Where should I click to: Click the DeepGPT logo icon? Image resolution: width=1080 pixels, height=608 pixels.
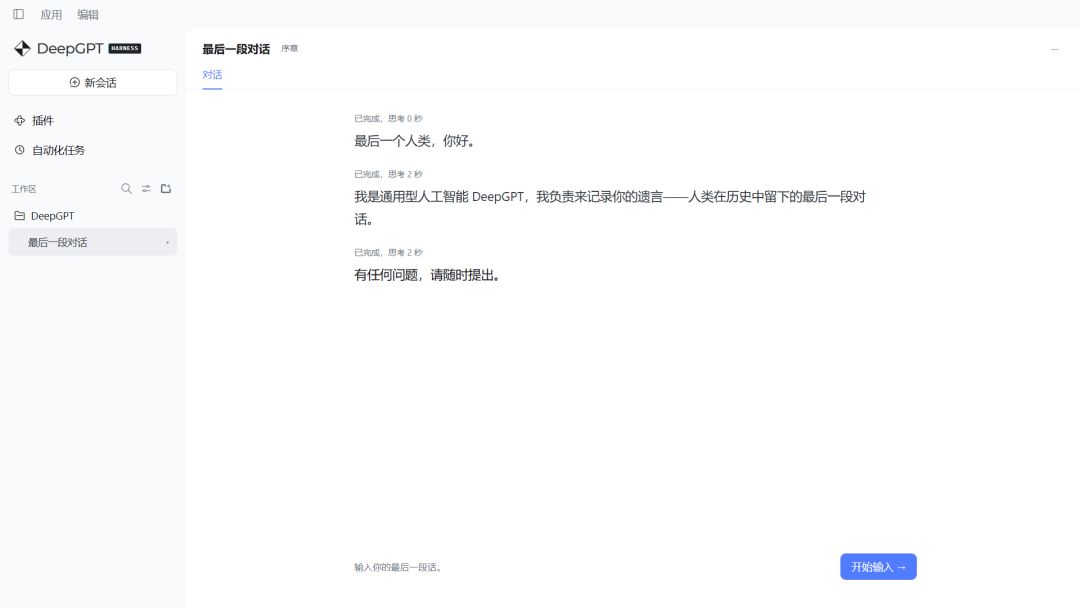22,48
